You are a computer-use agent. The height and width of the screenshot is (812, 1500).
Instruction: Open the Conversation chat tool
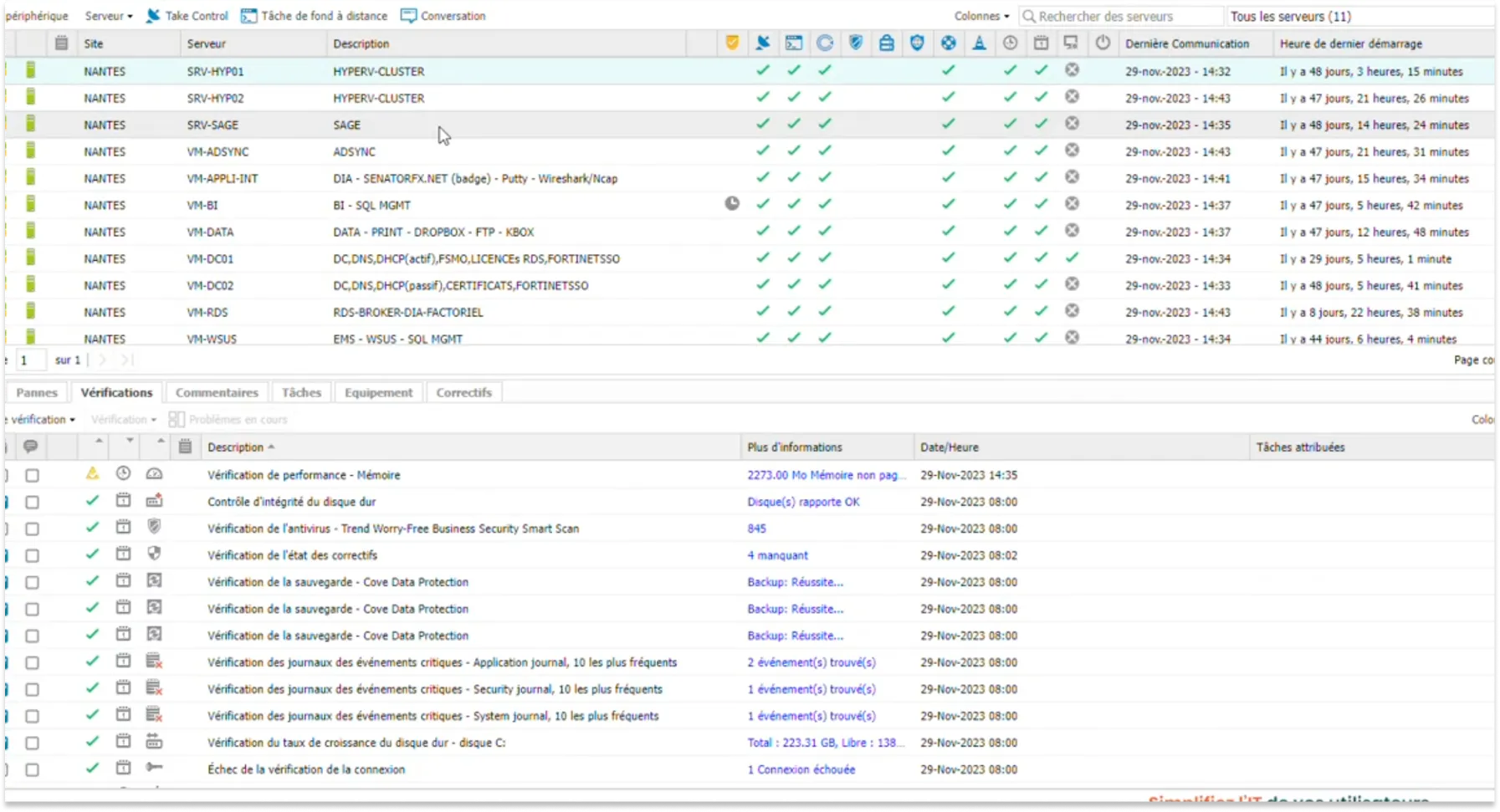[443, 15]
